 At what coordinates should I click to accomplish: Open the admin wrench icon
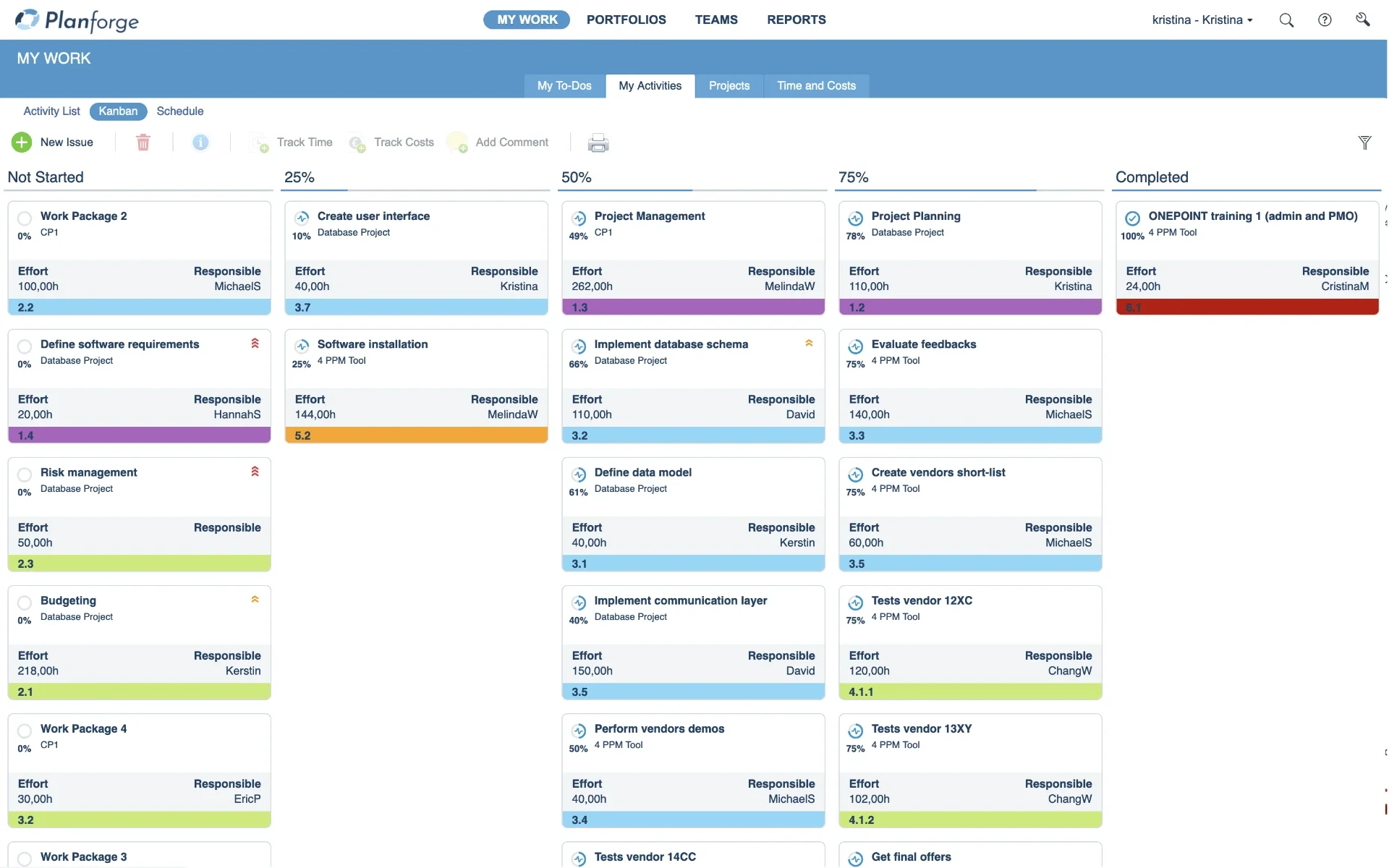1362,20
